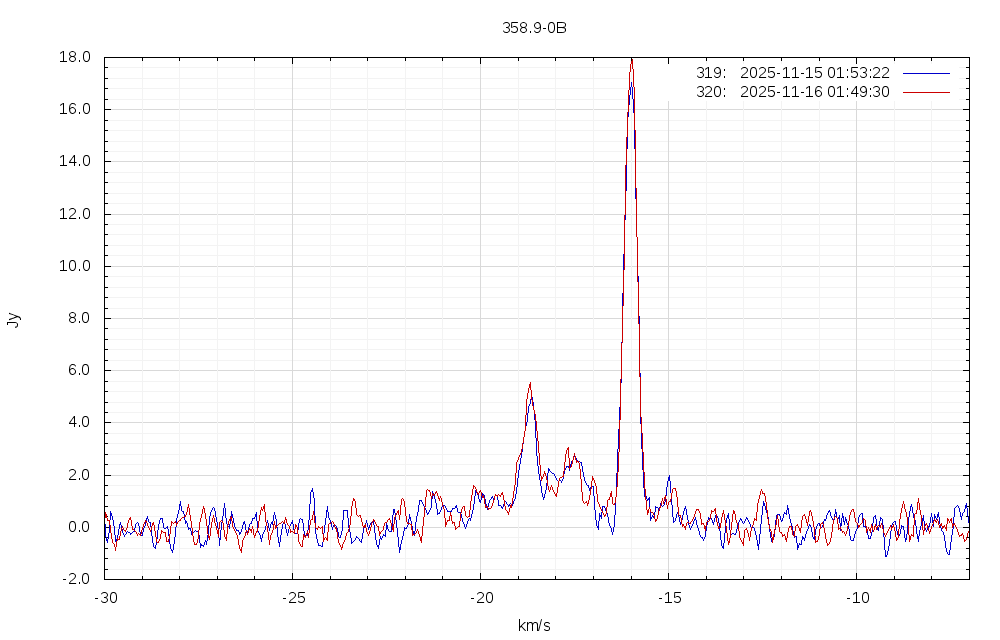Click the km/s x-axis label

534,626
